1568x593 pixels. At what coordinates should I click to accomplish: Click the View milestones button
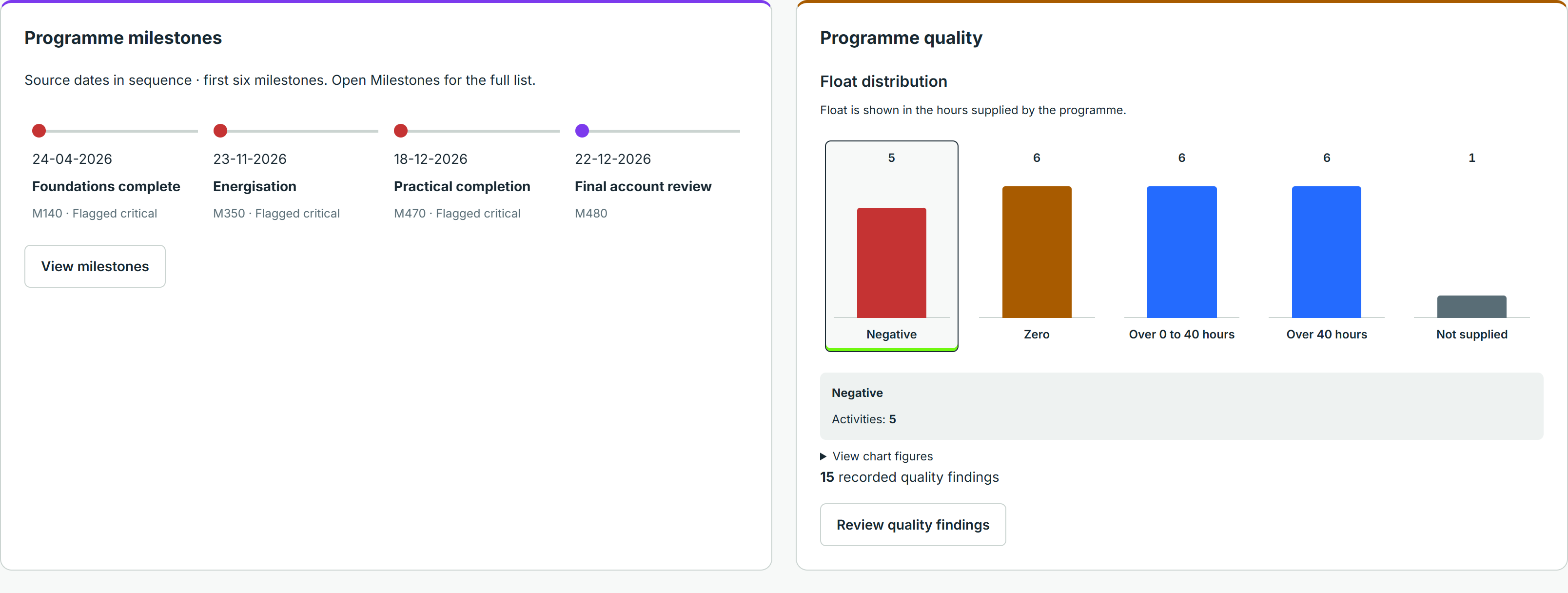(x=95, y=266)
